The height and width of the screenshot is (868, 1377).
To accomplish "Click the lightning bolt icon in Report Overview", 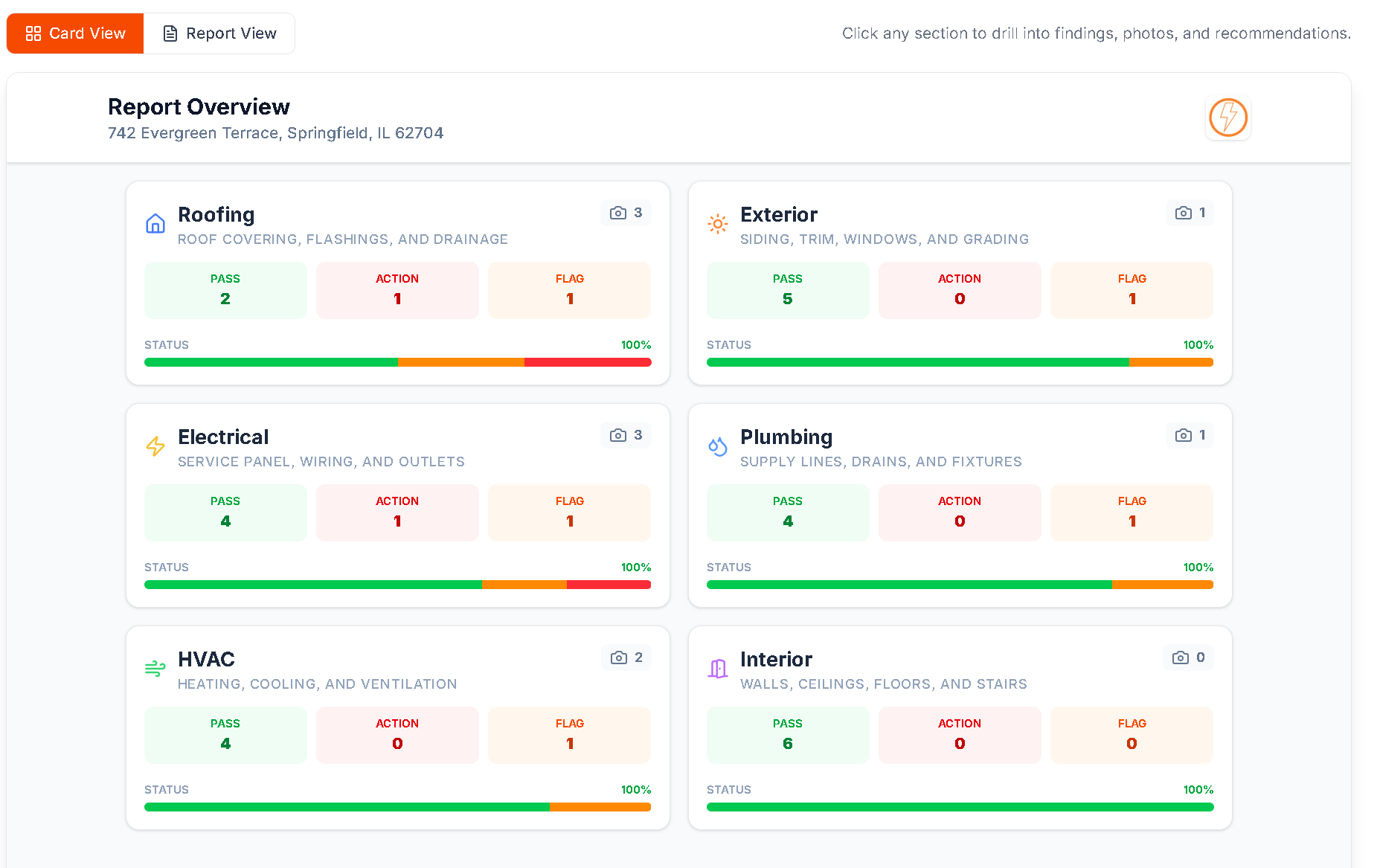I will coord(1227,118).
